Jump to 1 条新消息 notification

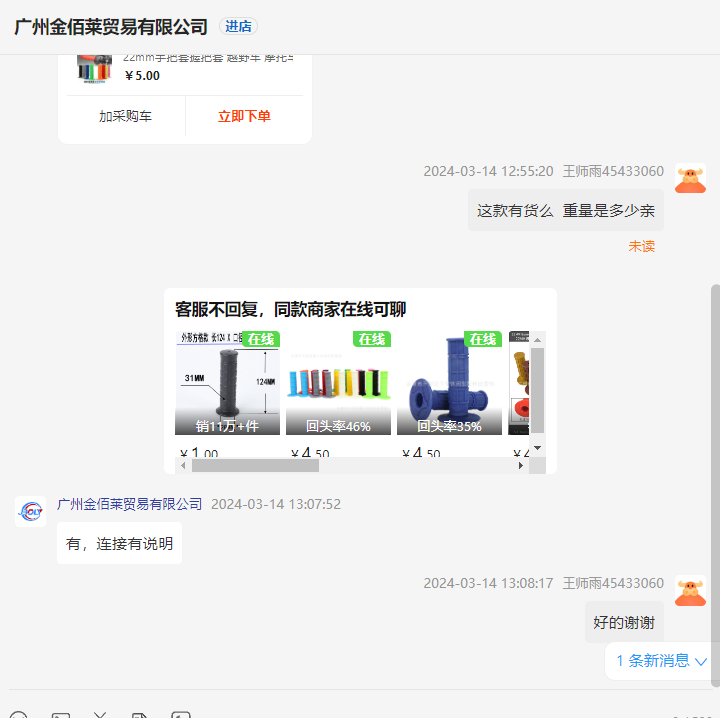point(659,661)
